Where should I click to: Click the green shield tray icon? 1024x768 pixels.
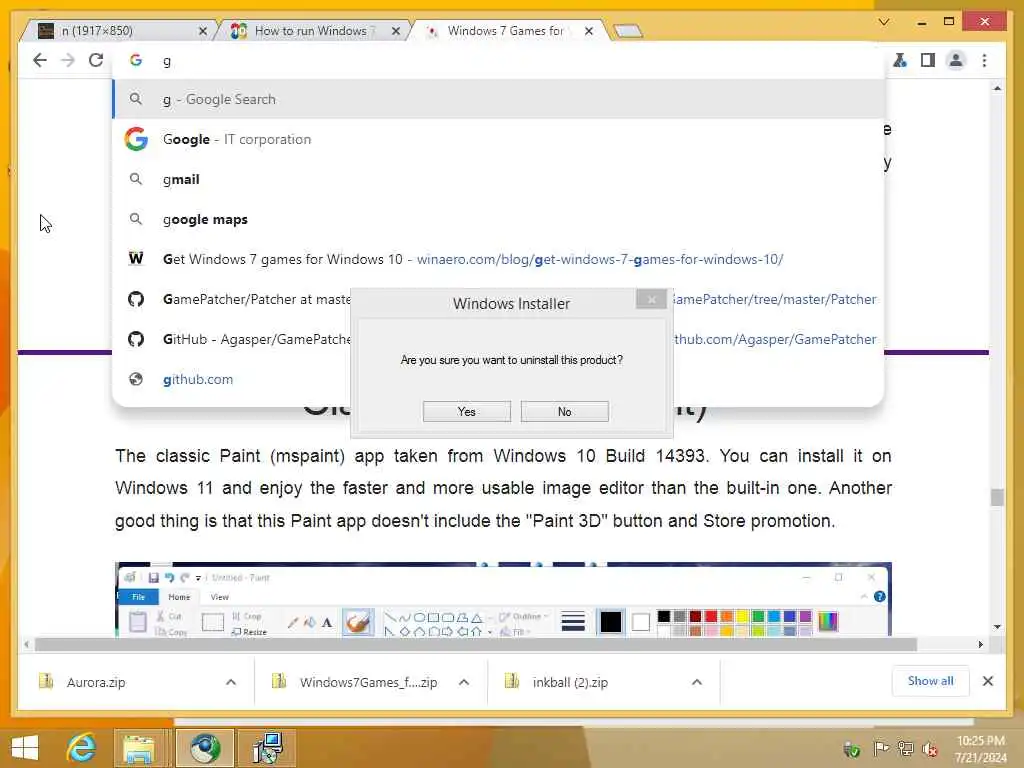pyautogui.click(x=851, y=749)
